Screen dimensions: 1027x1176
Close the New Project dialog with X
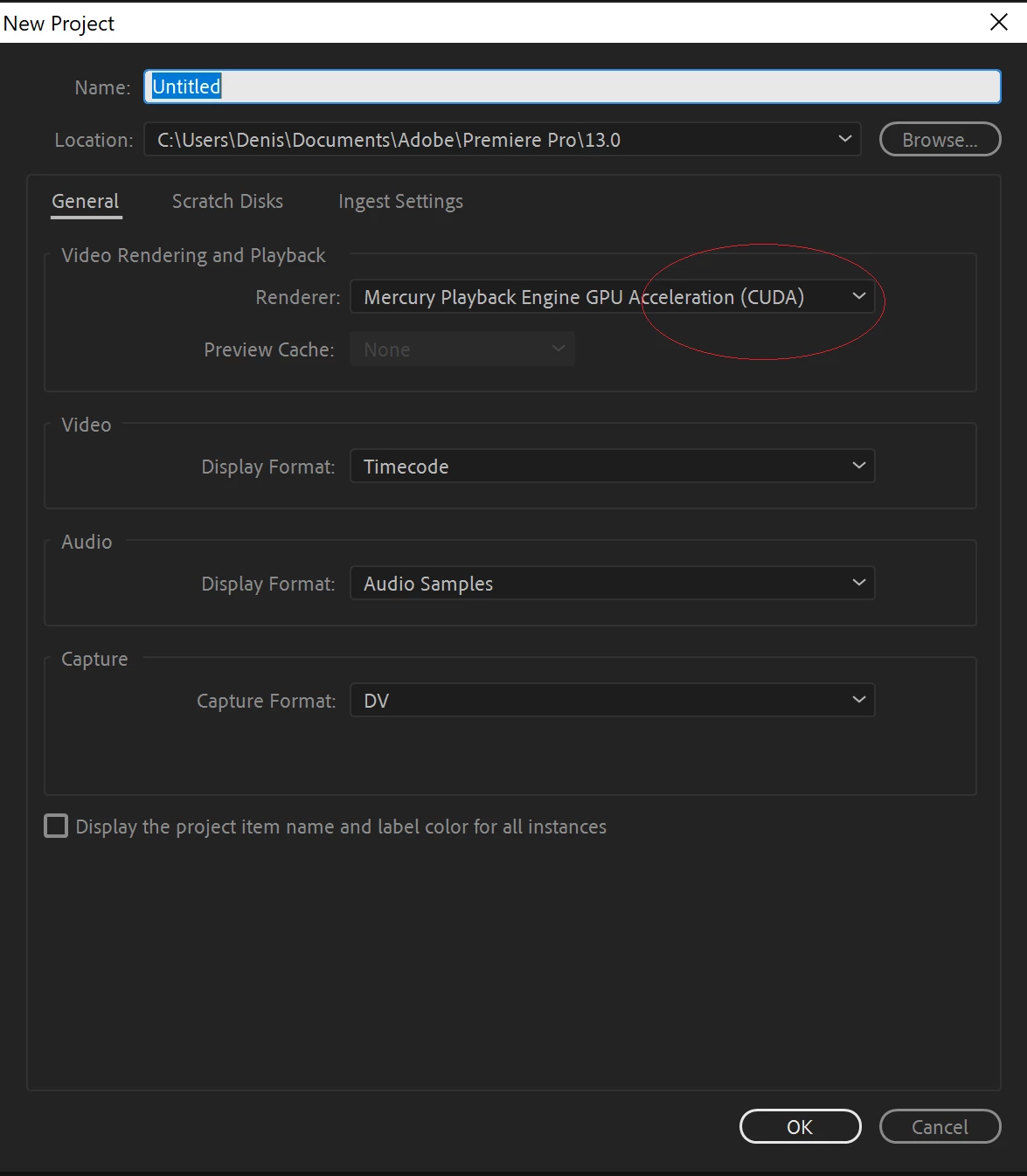999,22
